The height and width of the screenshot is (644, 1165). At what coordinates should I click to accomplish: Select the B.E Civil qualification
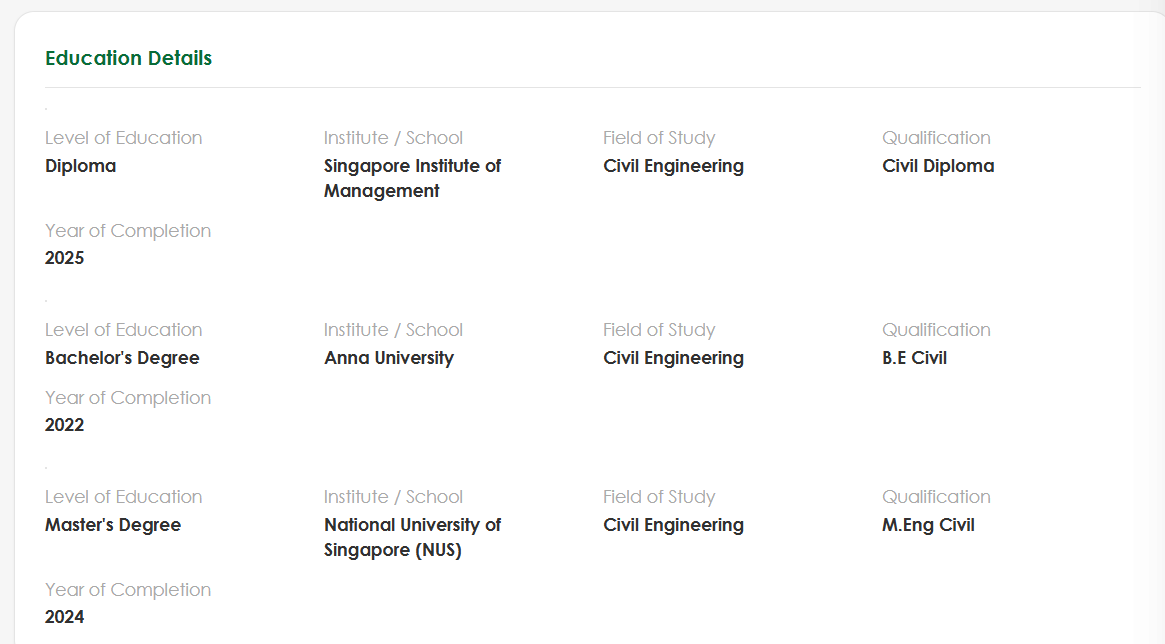pos(914,358)
